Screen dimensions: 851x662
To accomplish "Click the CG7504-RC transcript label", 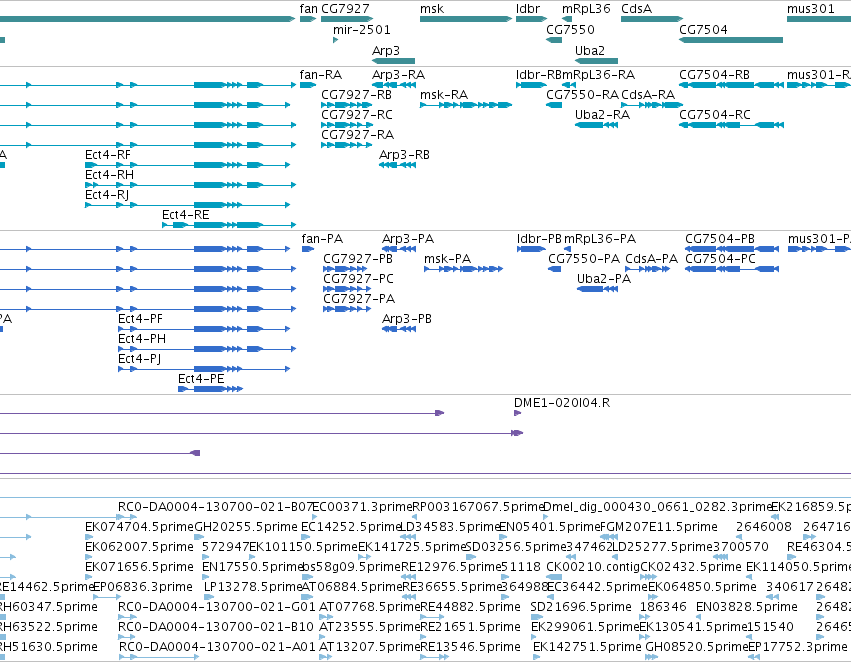I will [715, 115].
